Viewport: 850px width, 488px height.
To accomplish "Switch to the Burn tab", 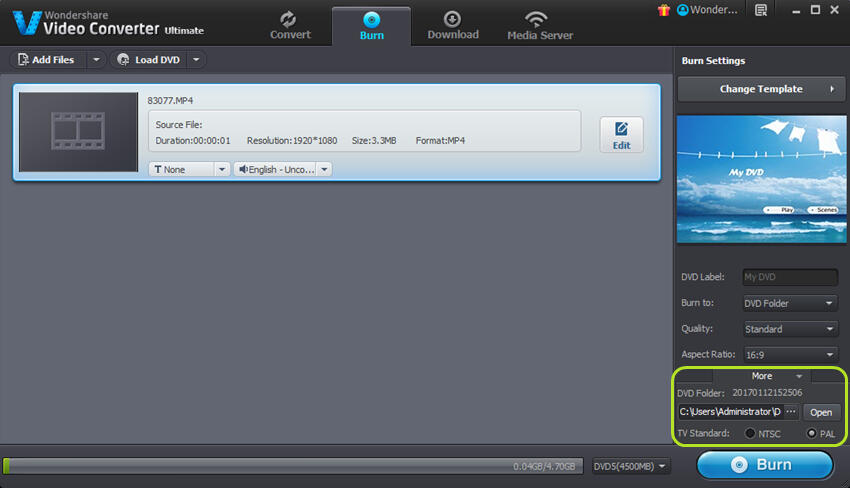I will (x=371, y=25).
